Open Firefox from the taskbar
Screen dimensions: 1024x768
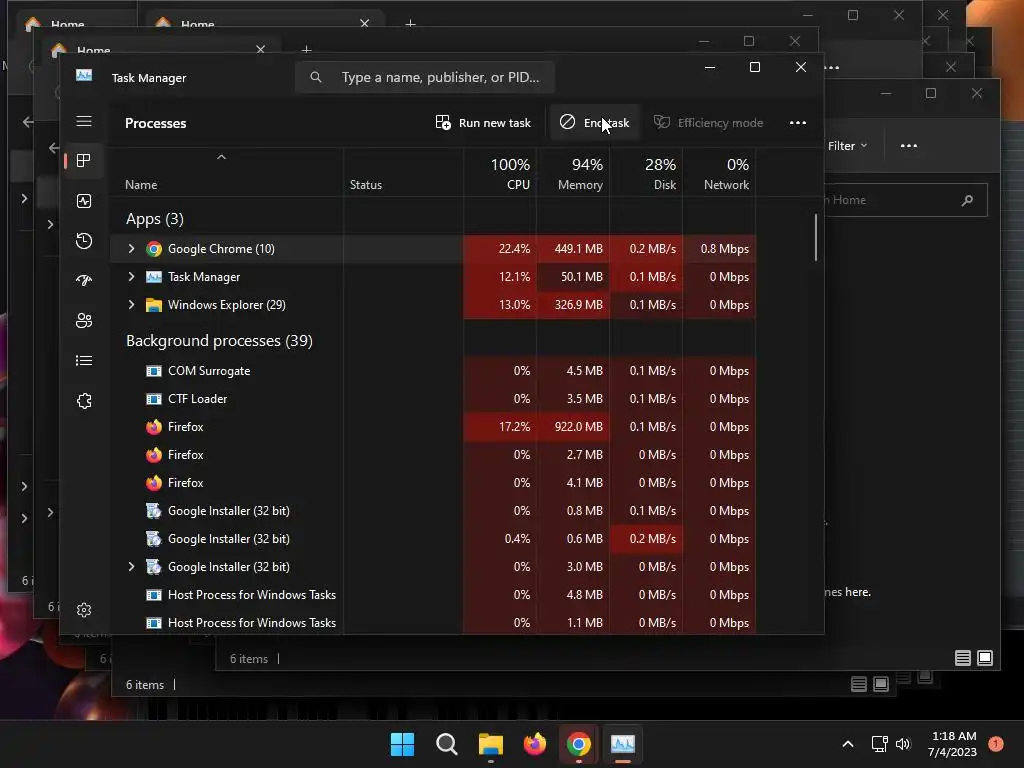point(534,744)
